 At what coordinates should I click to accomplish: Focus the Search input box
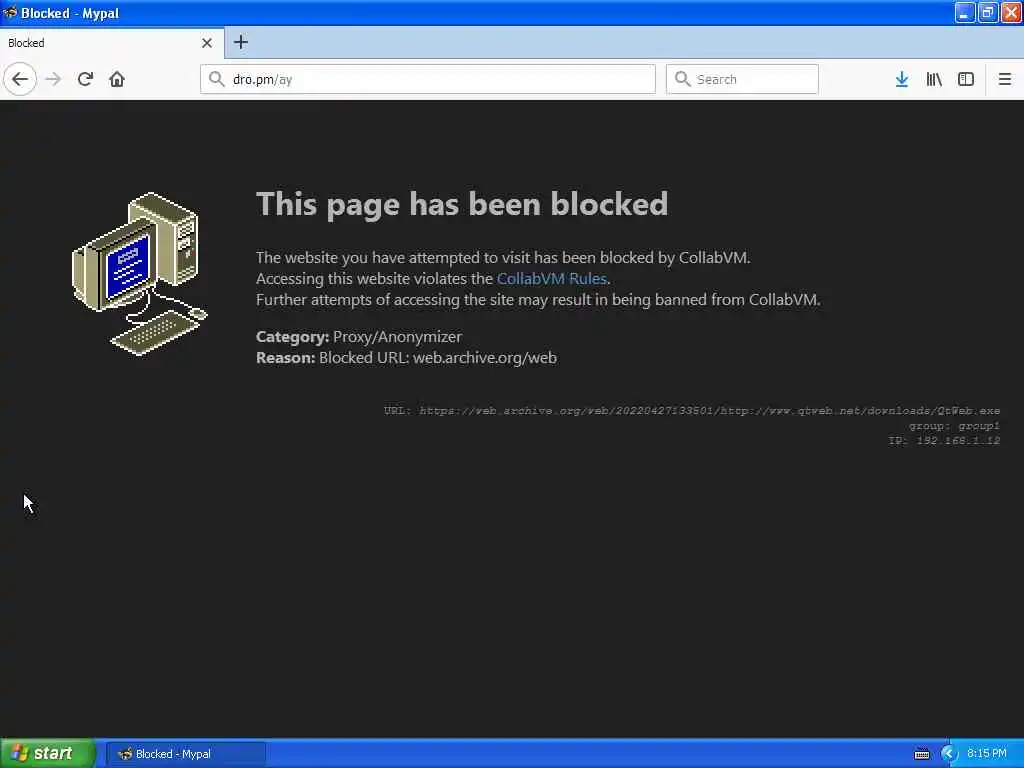[742, 79]
